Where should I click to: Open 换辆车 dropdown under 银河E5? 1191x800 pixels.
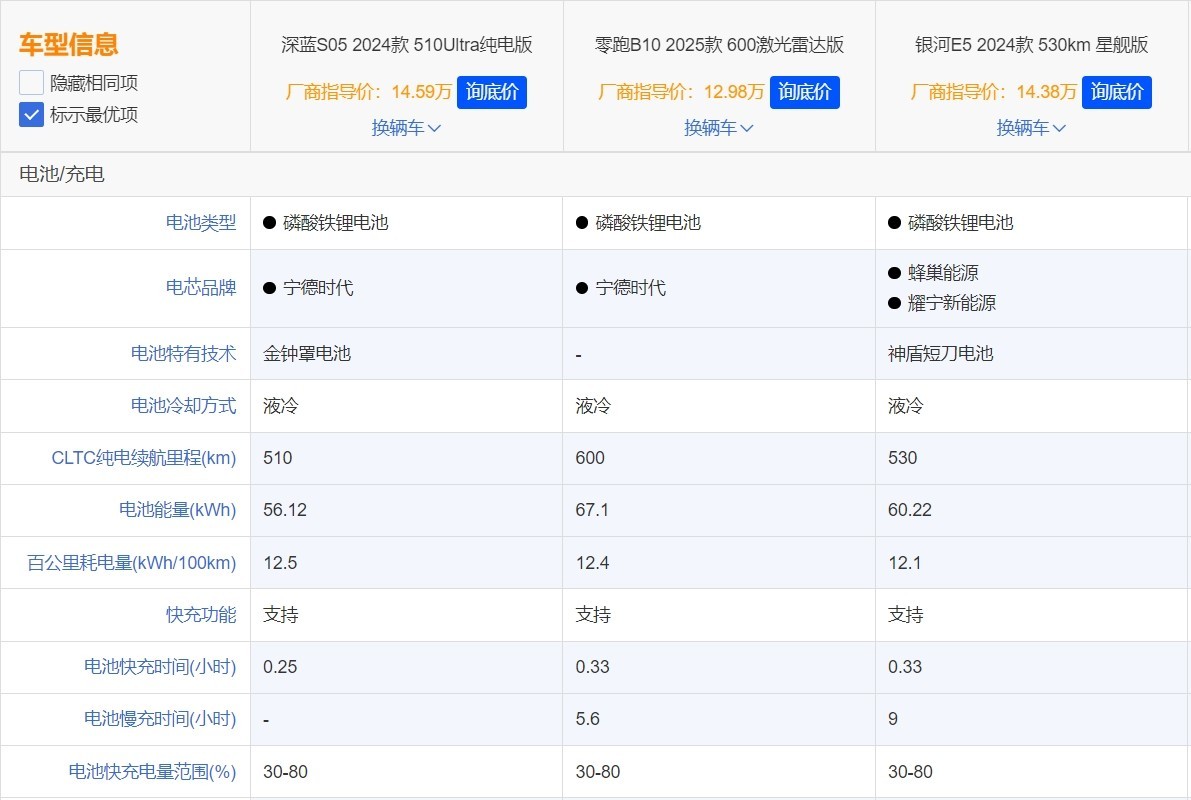(1031, 128)
